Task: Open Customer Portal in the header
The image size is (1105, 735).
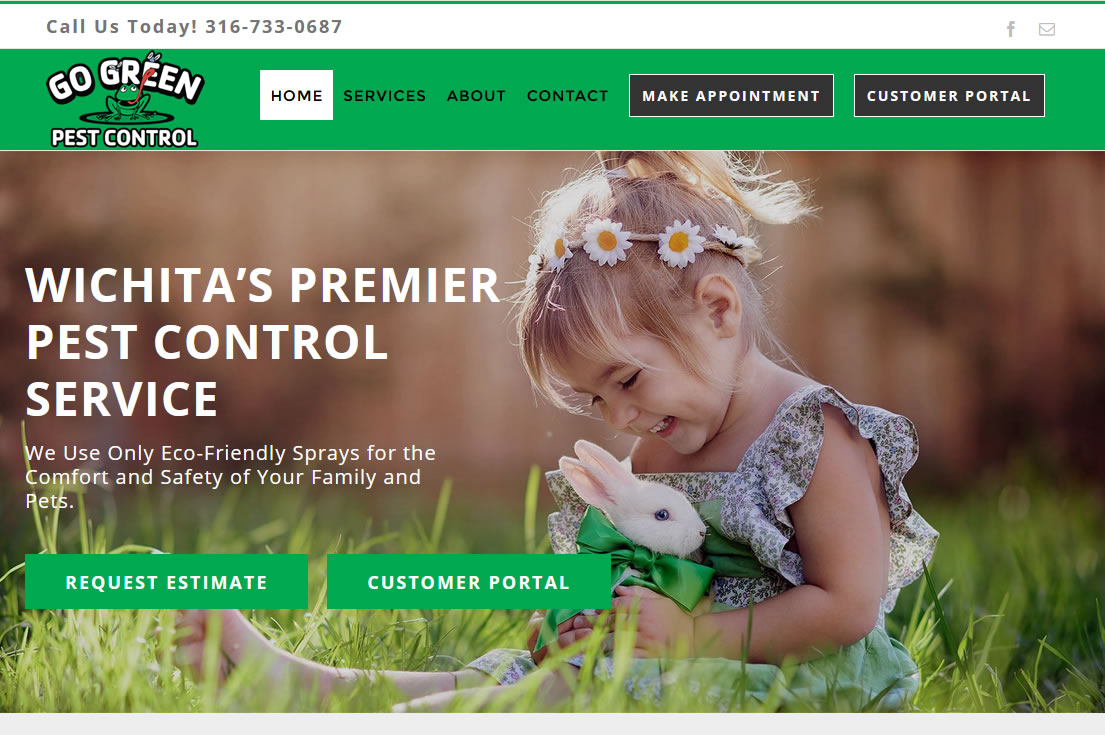Action: click(x=949, y=95)
